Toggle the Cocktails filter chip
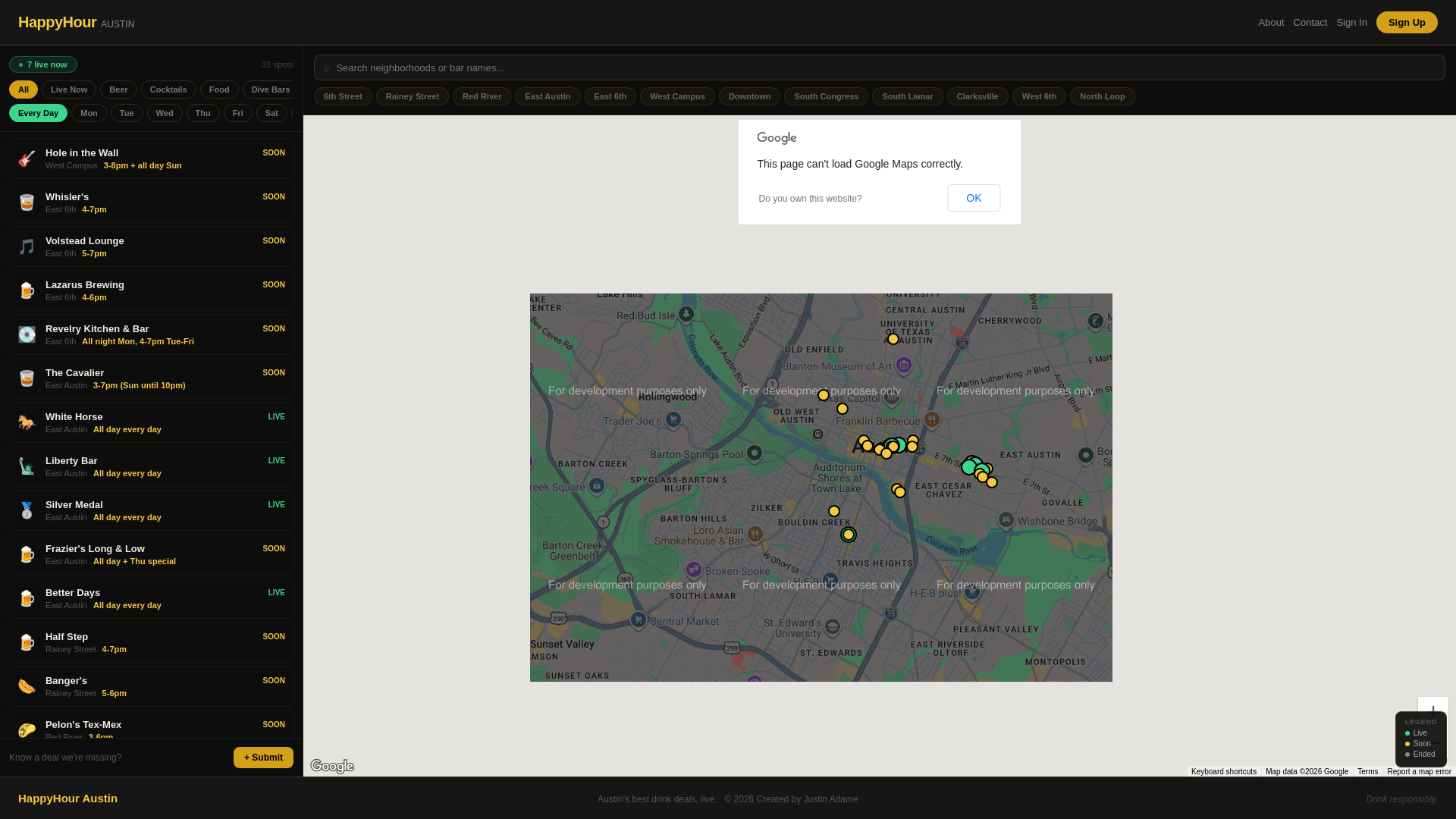The image size is (1456, 819). [x=168, y=89]
